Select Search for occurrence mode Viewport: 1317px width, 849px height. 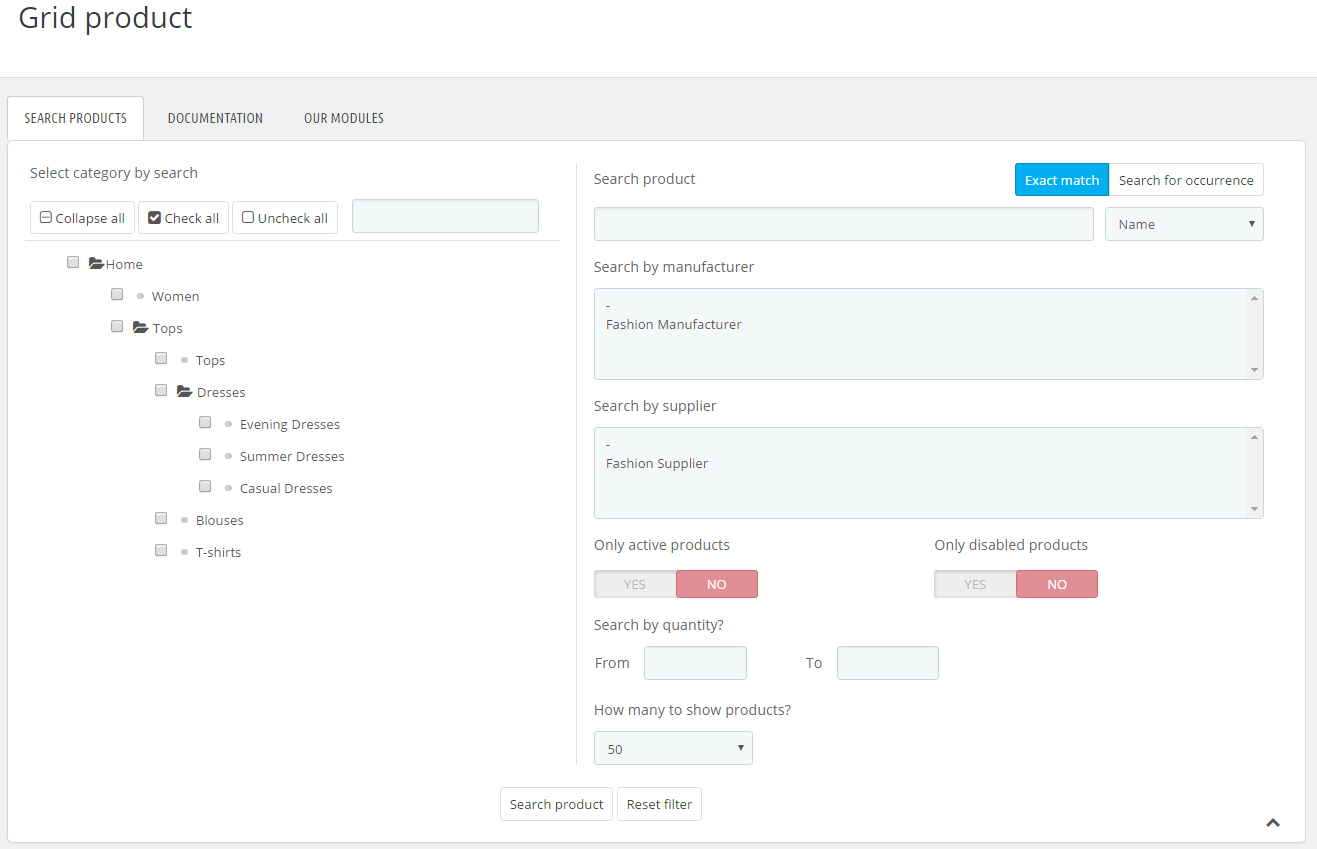coord(1186,180)
